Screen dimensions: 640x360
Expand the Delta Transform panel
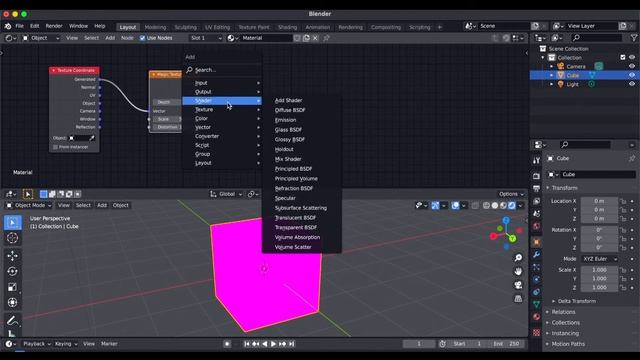tap(576, 301)
